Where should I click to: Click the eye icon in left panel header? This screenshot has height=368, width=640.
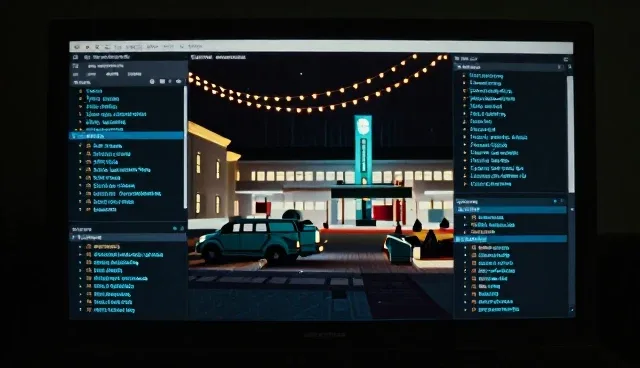coord(178,82)
